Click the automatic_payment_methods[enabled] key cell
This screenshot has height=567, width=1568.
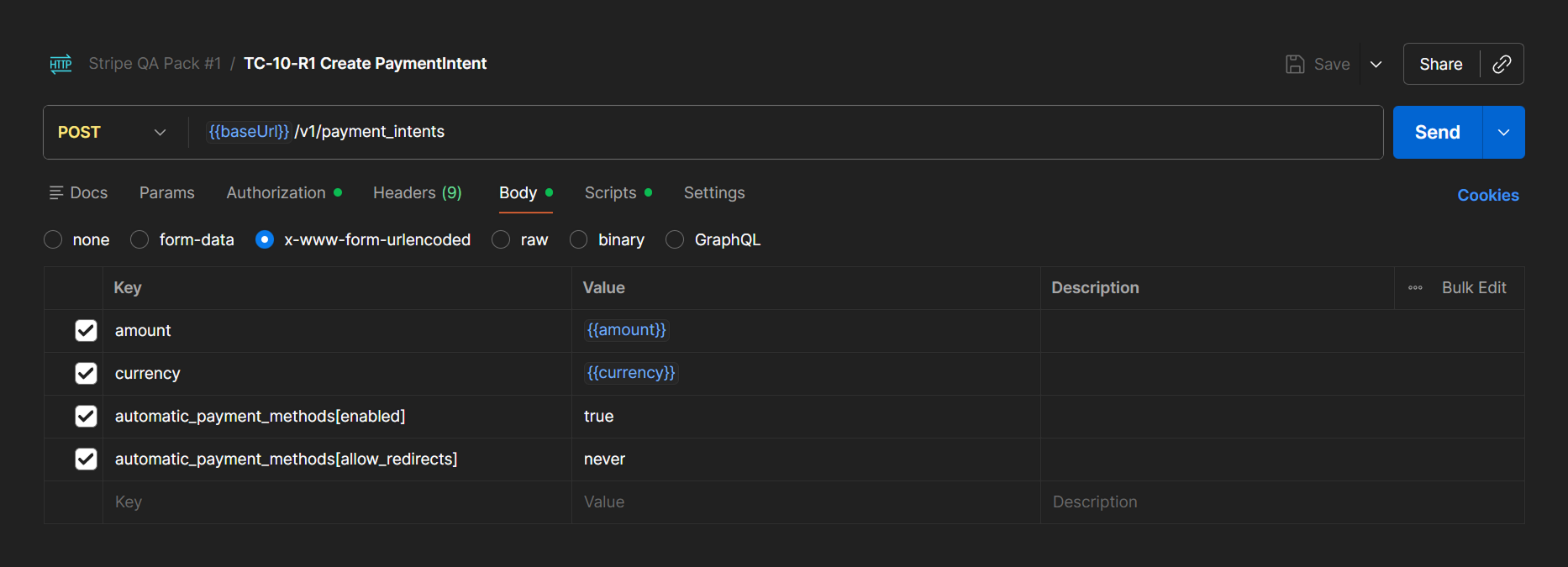[x=337, y=417]
